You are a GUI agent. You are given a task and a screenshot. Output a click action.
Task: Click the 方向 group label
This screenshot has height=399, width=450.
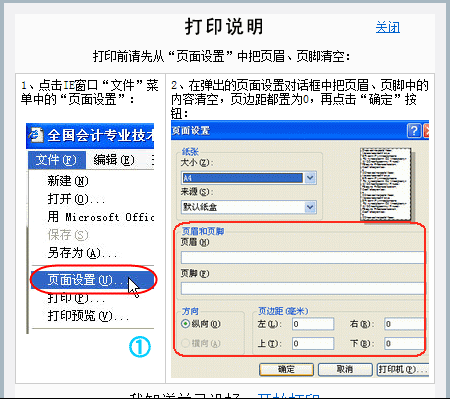pyautogui.click(x=190, y=311)
